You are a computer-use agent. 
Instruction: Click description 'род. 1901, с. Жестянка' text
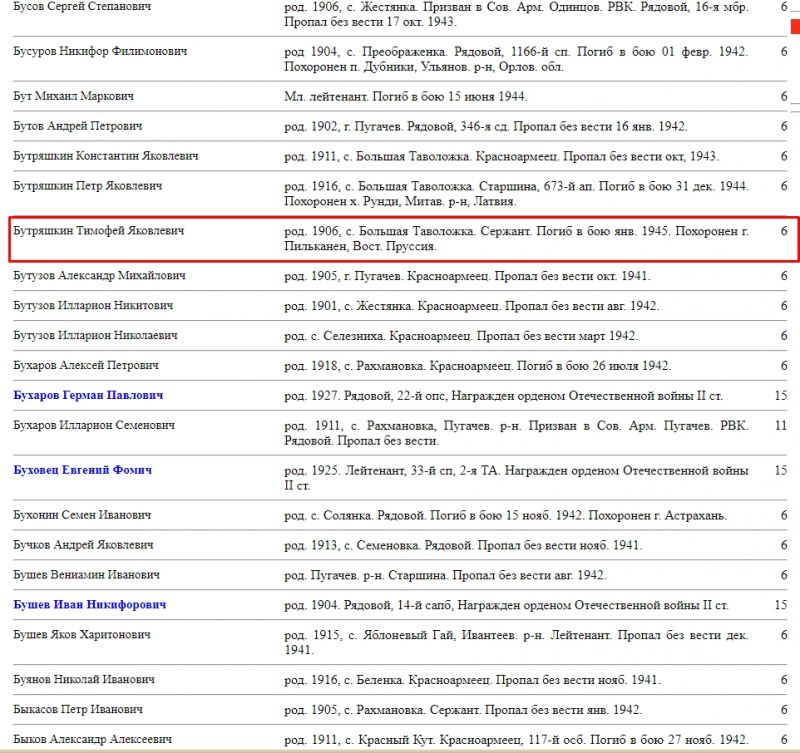tap(471, 306)
